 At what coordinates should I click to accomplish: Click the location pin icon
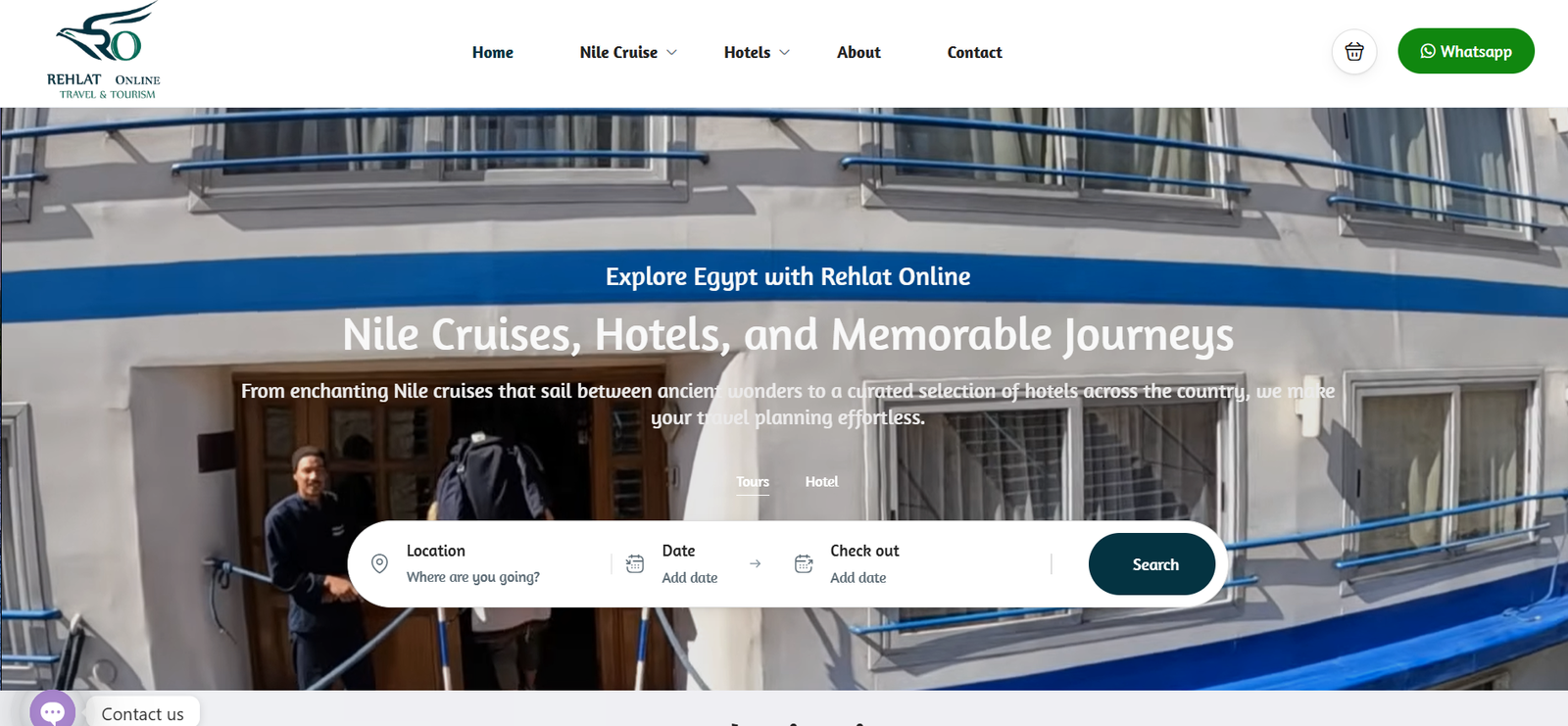point(379,563)
